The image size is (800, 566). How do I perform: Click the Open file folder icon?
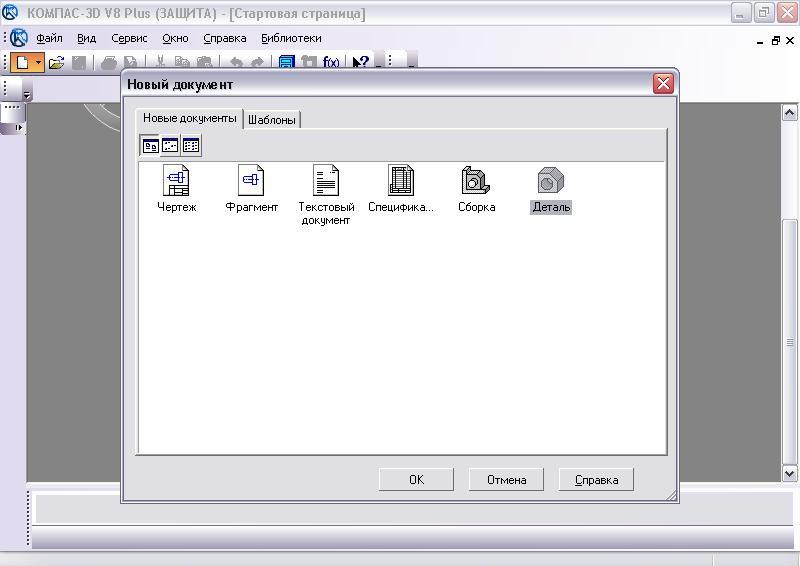56,63
